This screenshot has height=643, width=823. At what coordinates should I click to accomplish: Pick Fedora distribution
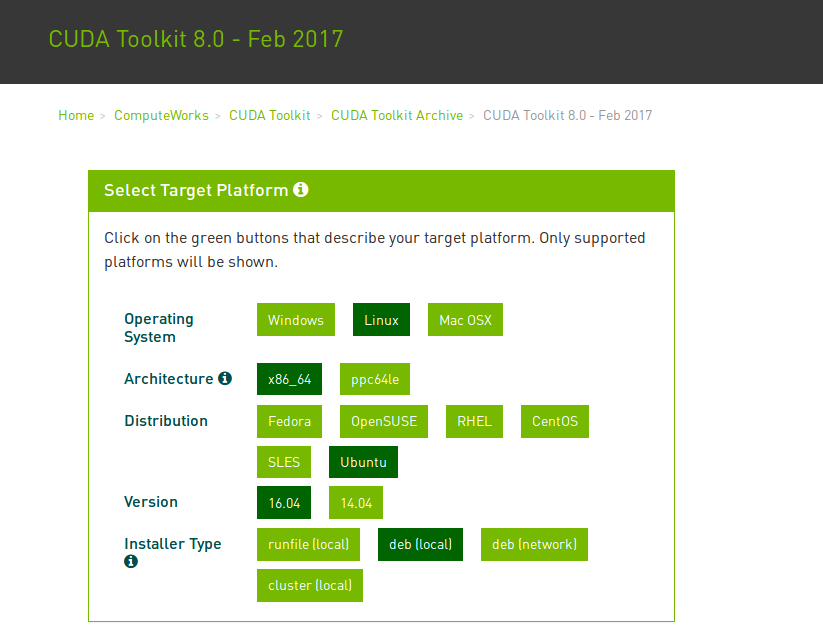click(290, 421)
